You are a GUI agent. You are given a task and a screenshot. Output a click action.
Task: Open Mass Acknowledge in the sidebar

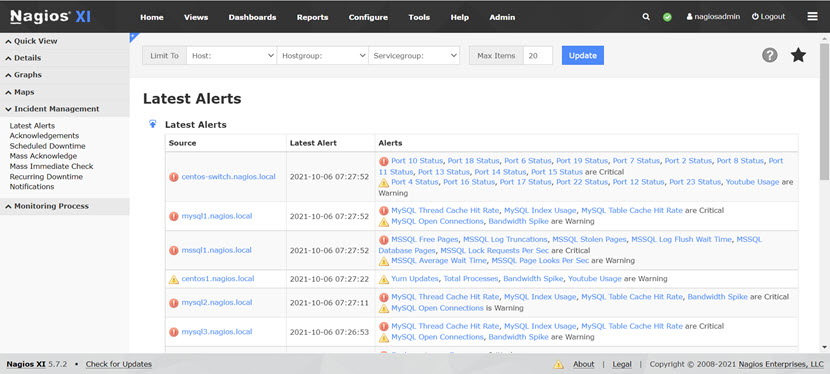pyautogui.click(x=43, y=156)
